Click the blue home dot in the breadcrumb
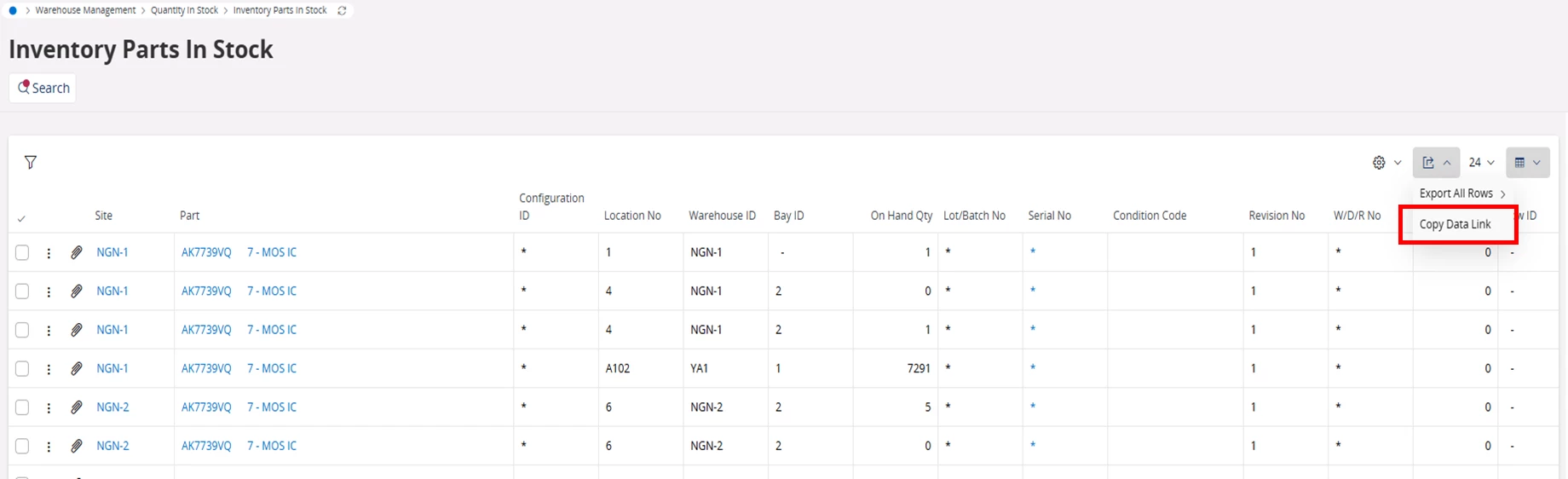Screen dimensions: 1568x479 click(13, 10)
